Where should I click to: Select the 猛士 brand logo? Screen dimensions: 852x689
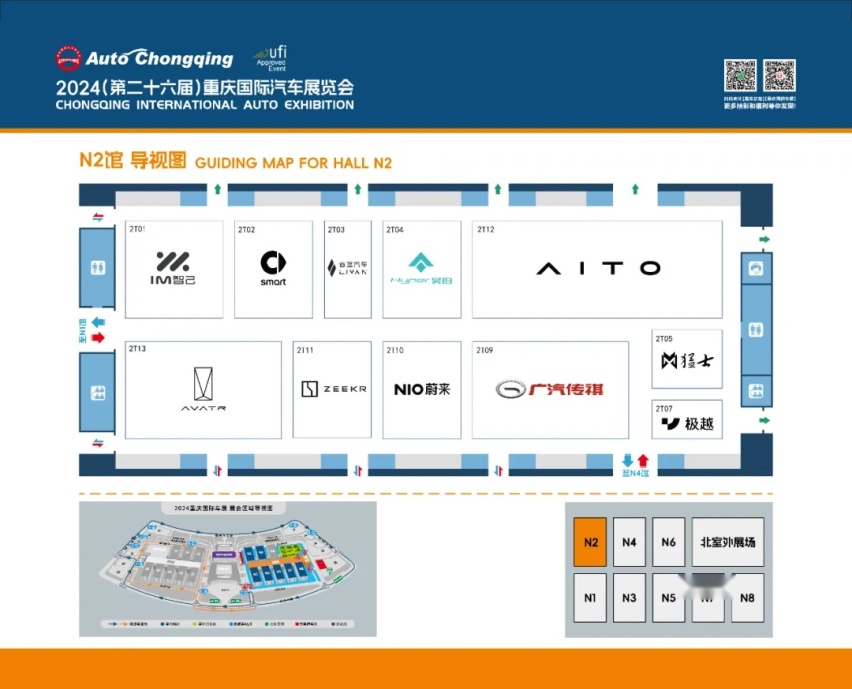pyautogui.click(x=687, y=361)
